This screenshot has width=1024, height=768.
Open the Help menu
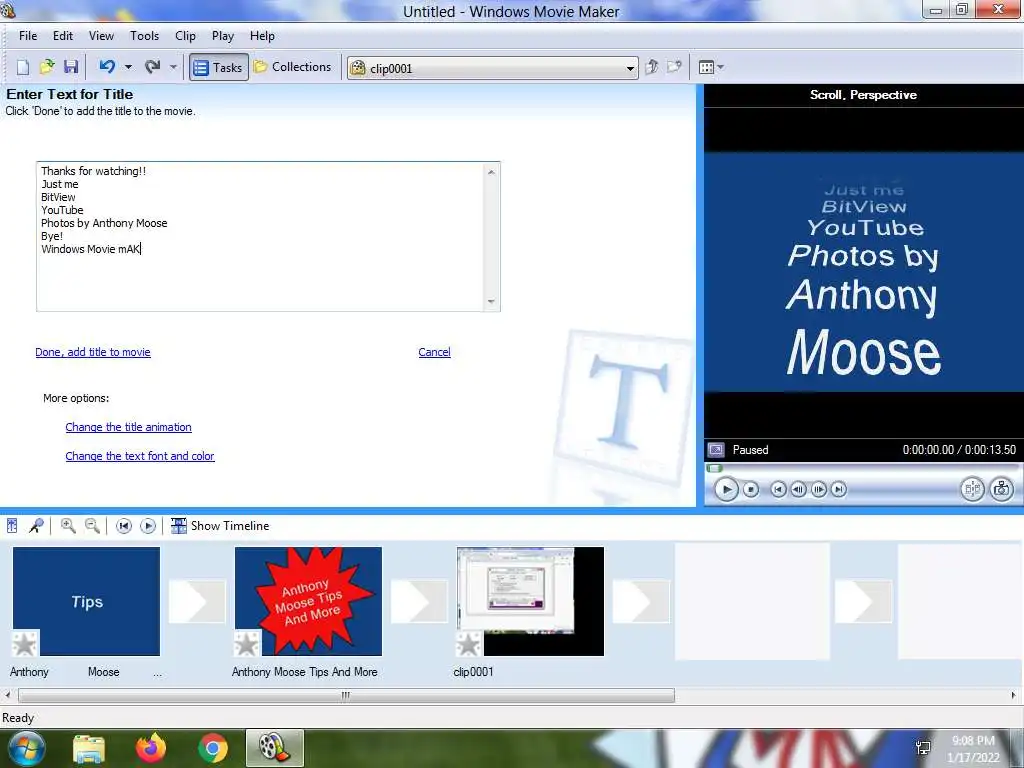262,36
